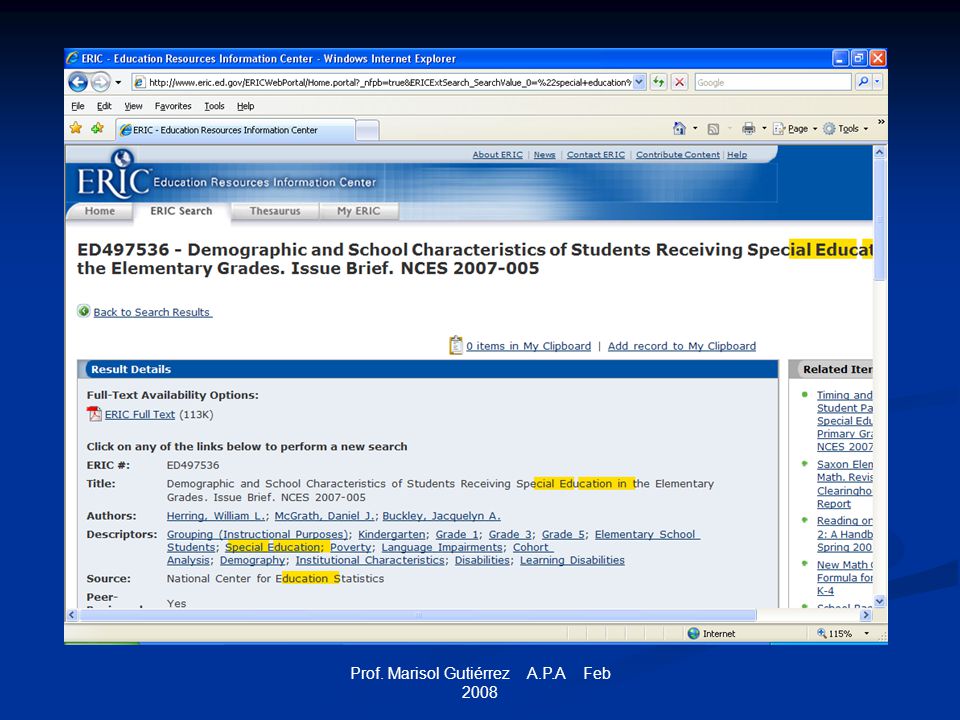Open the search provider dropdown arrow

[877, 81]
